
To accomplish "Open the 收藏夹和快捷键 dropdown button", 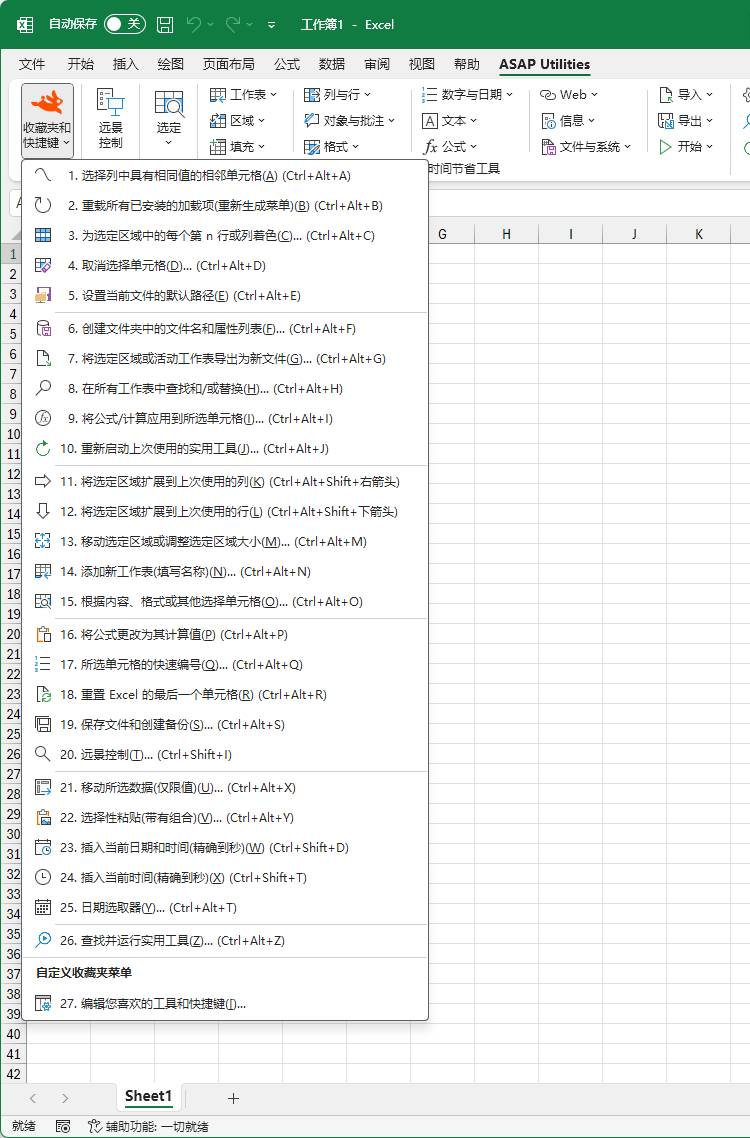I will click(47, 120).
